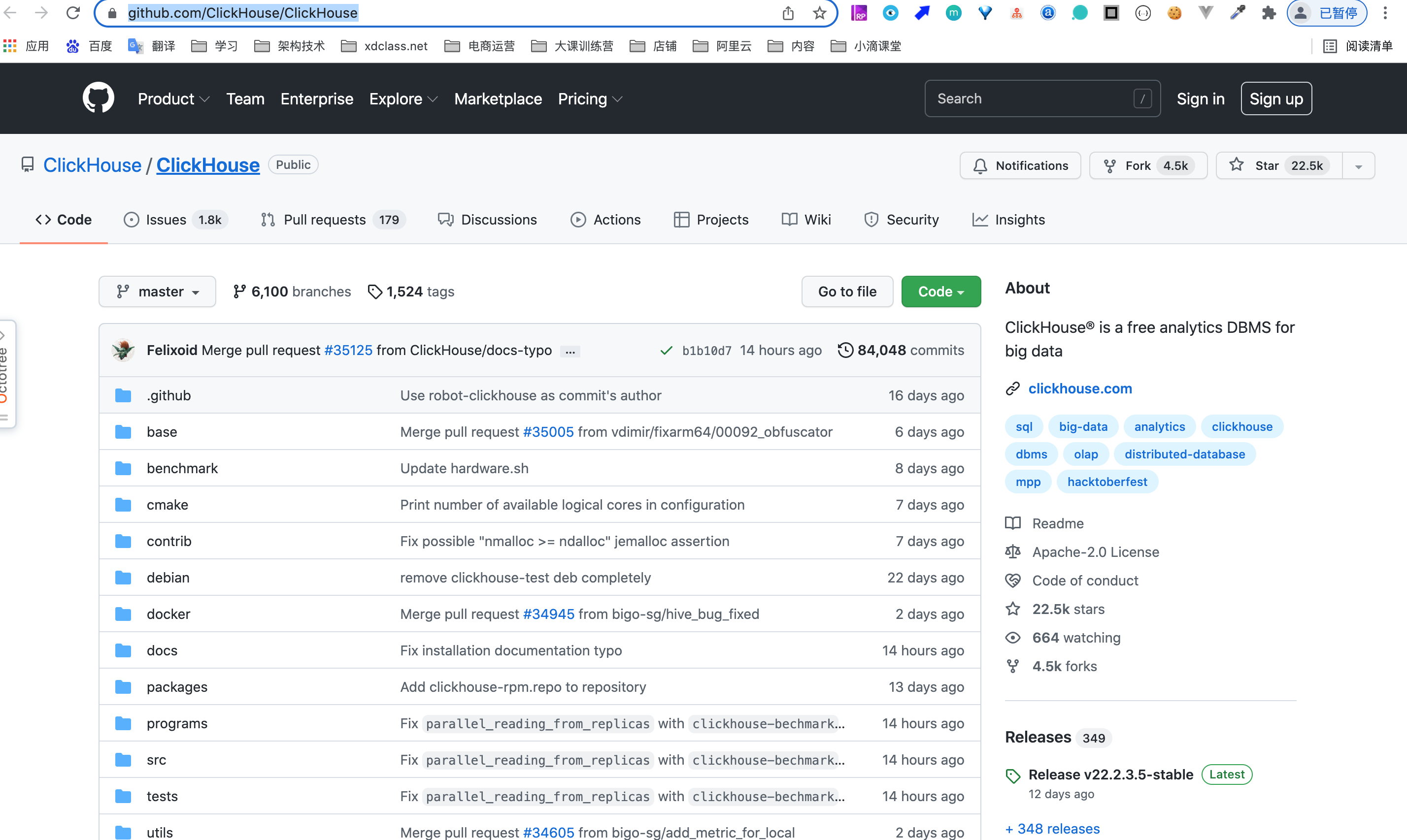Open the benchmark folder

tap(182, 468)
